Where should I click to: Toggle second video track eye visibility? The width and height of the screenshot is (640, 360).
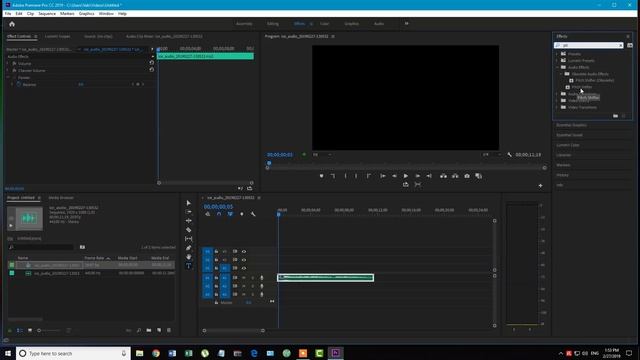(244, 260)
